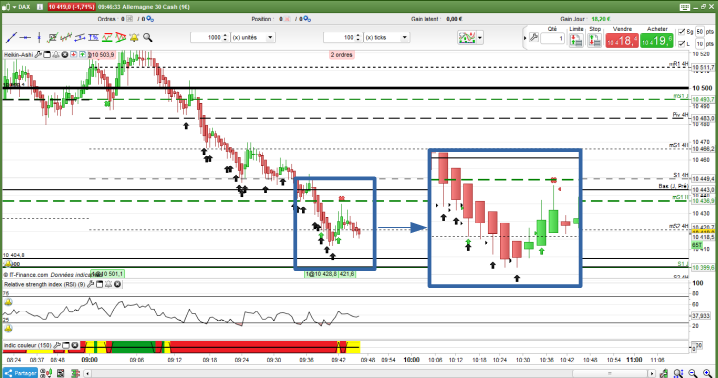Image resolution: width=718 pixels, height=378 pixels.
Task: Select the red triangle pattern tool
Action: 120,38
